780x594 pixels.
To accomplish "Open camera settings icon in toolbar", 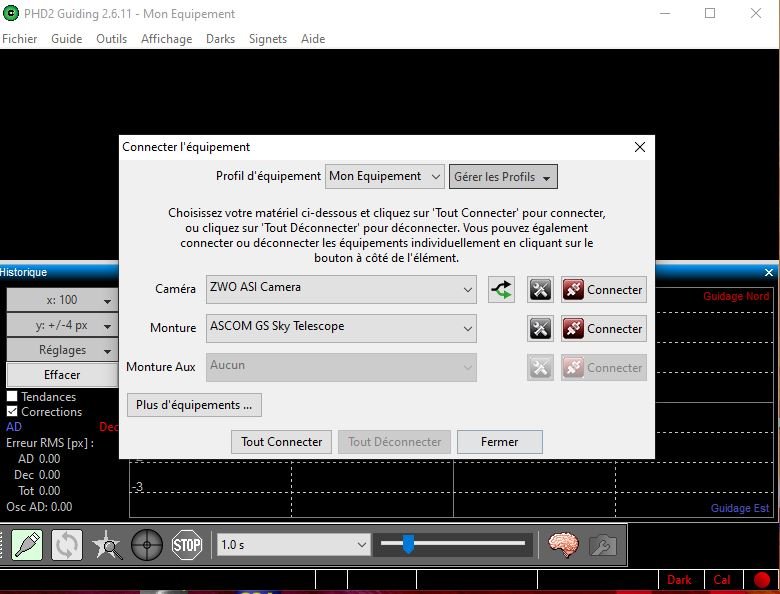I will (x=602, y=546).
